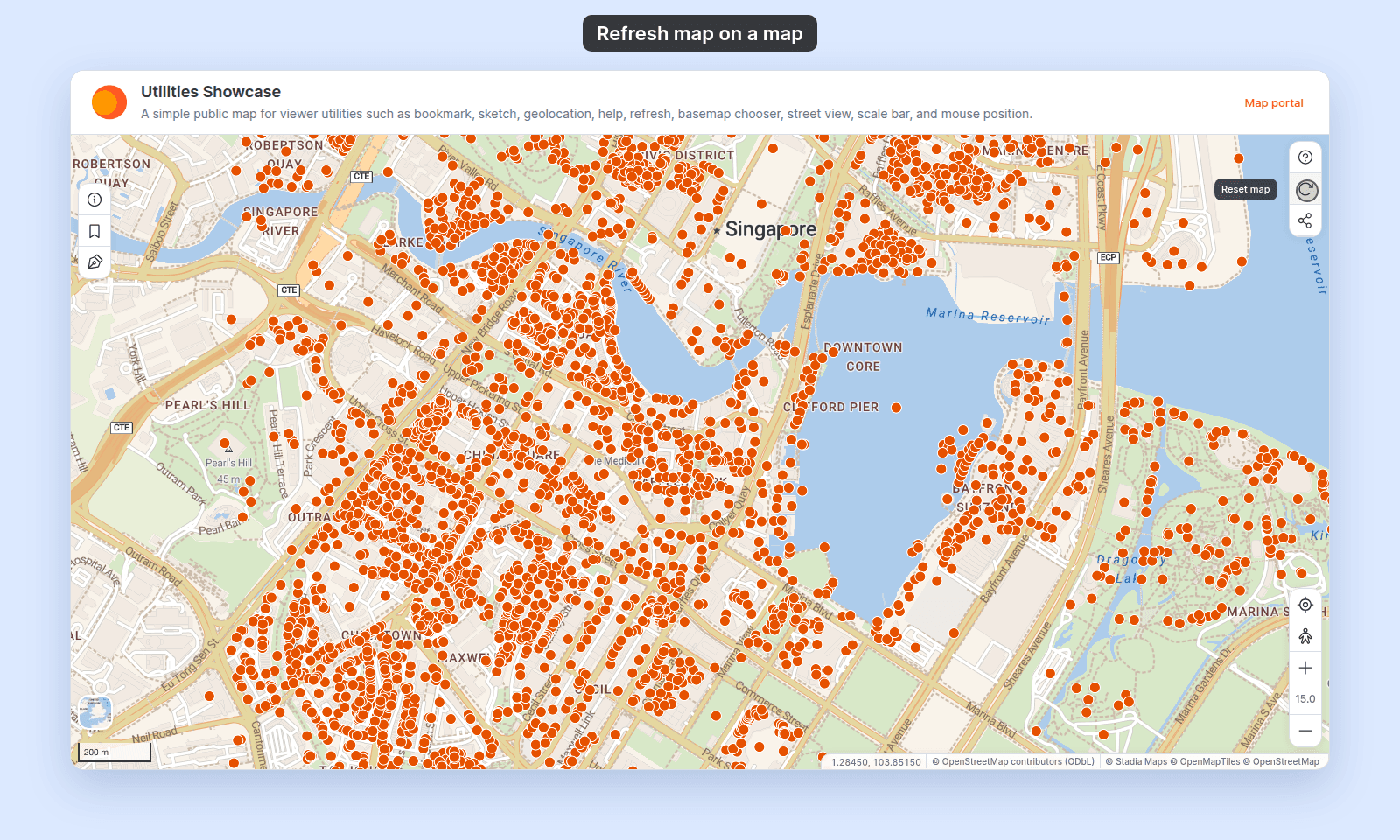Click the 200 m scale bar
Viewport: 1400px width, 840px height.
[x=115, y=752]
